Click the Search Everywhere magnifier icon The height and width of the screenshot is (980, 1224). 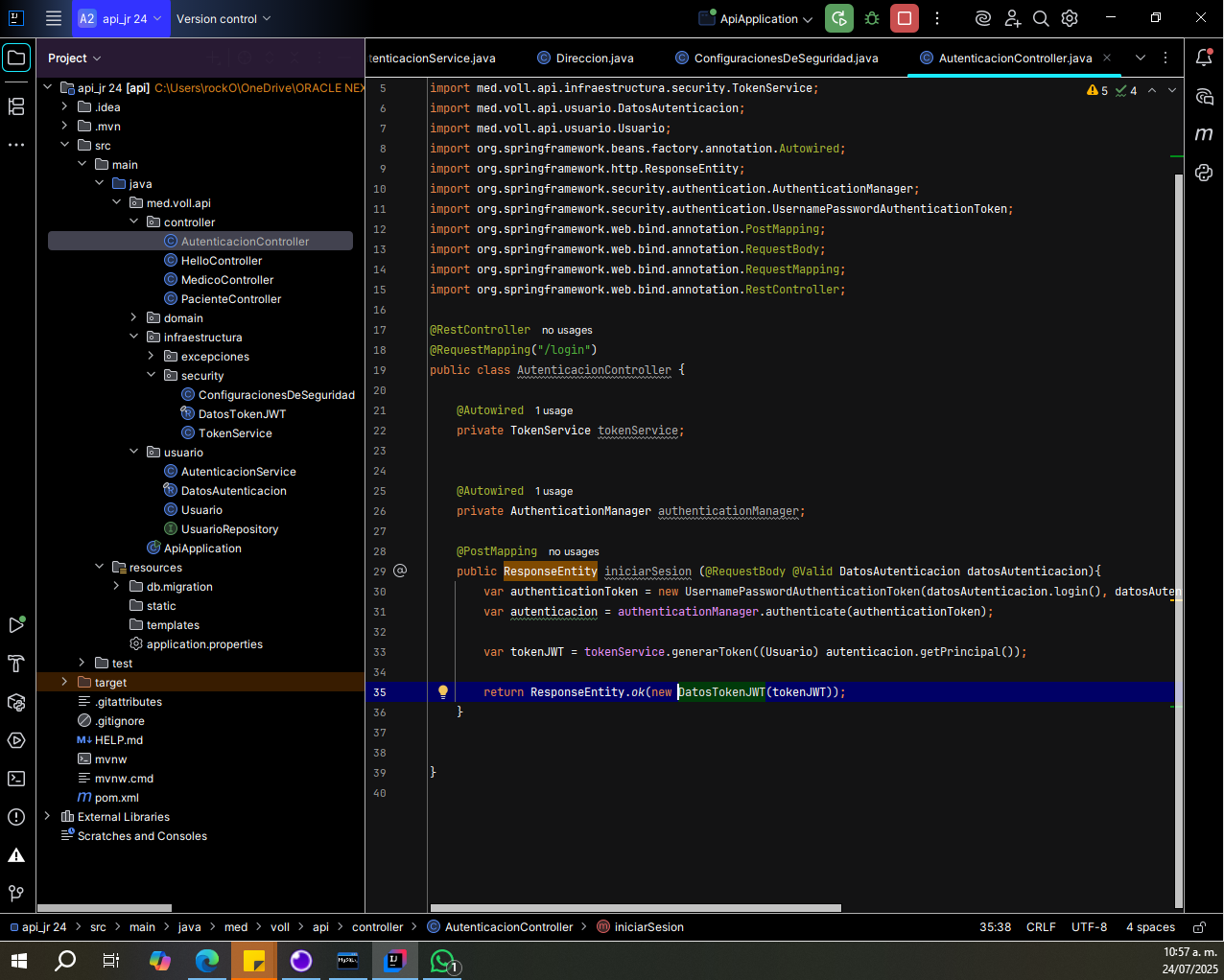point(1041,18)
